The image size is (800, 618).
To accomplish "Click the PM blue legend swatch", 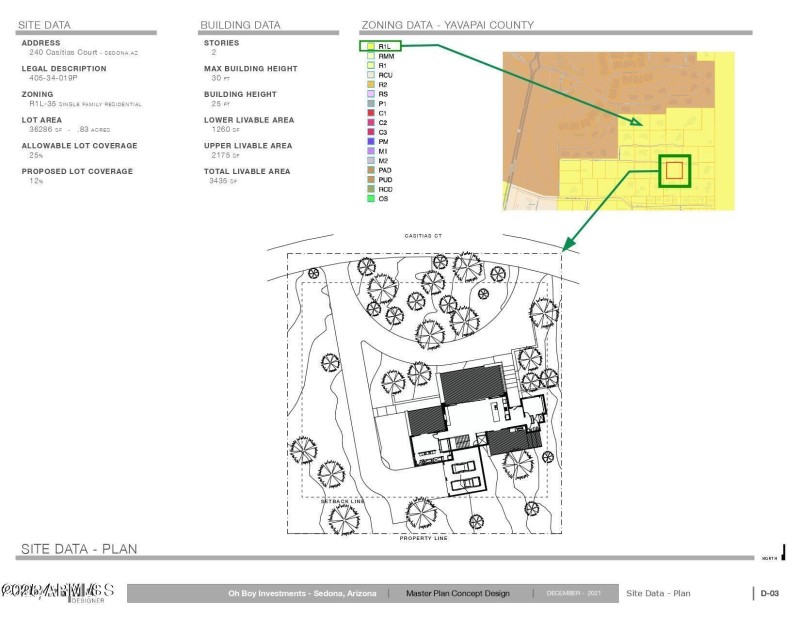I will coord(370,142).
